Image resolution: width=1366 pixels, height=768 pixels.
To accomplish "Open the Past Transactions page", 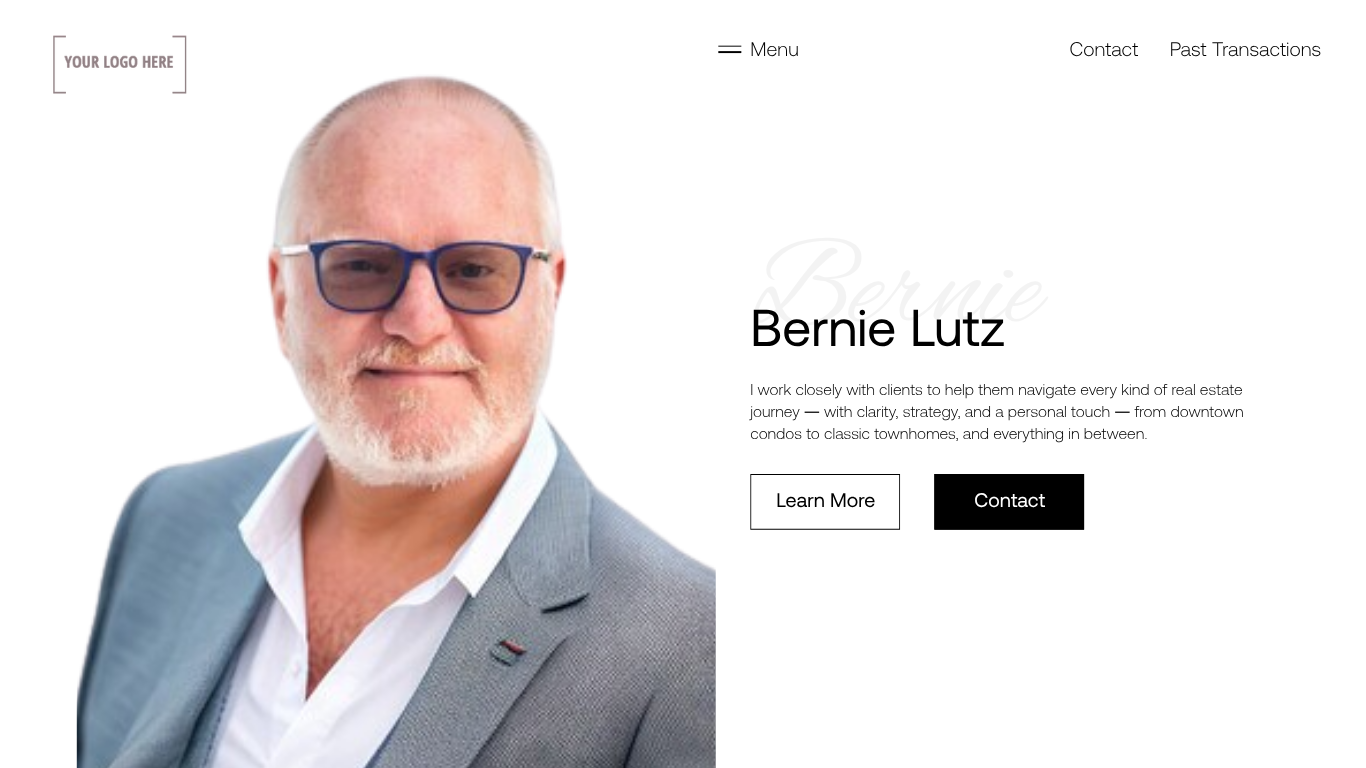I will click(1245, 49).
